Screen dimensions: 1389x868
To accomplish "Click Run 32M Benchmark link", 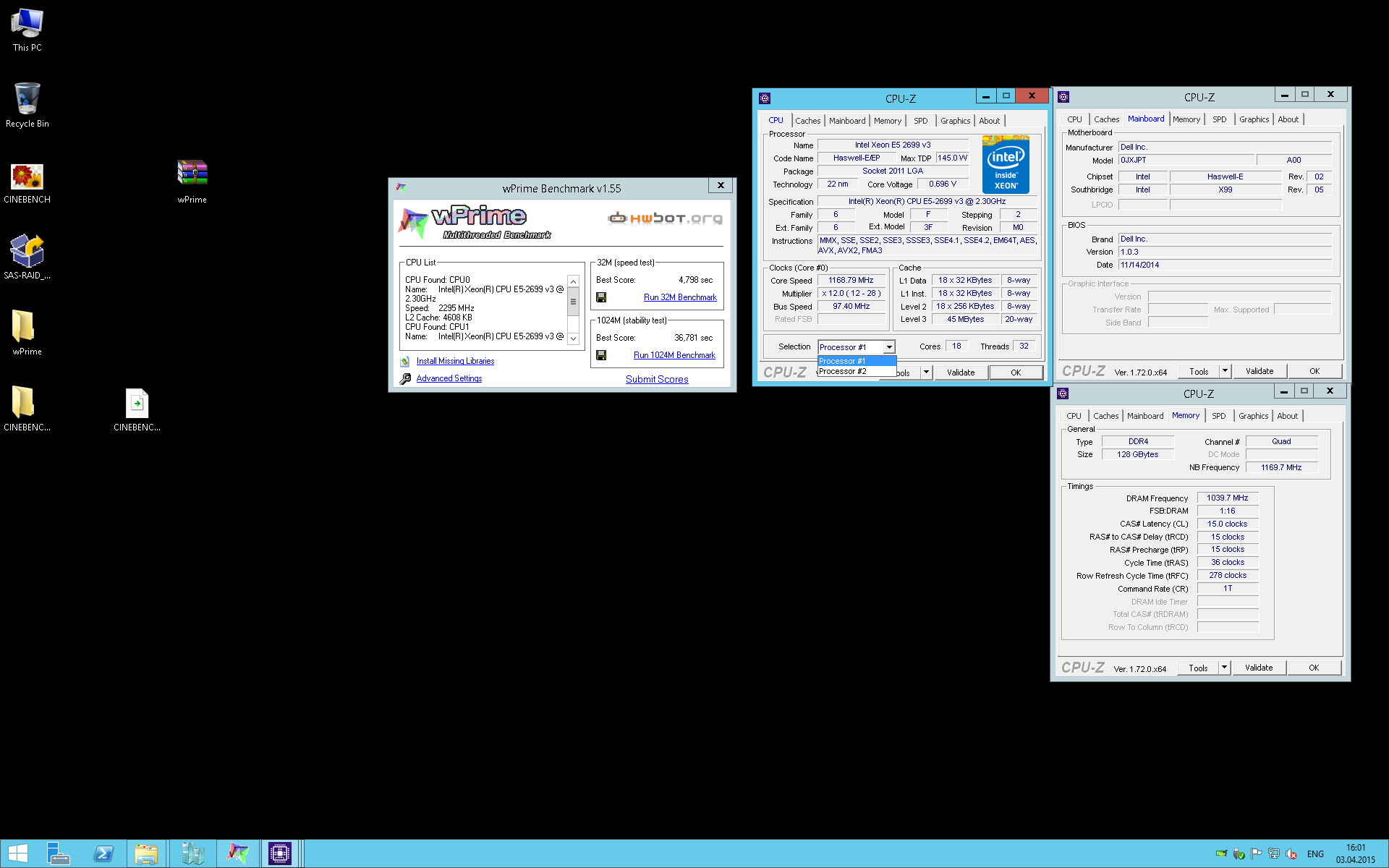I will click(680, 297).
